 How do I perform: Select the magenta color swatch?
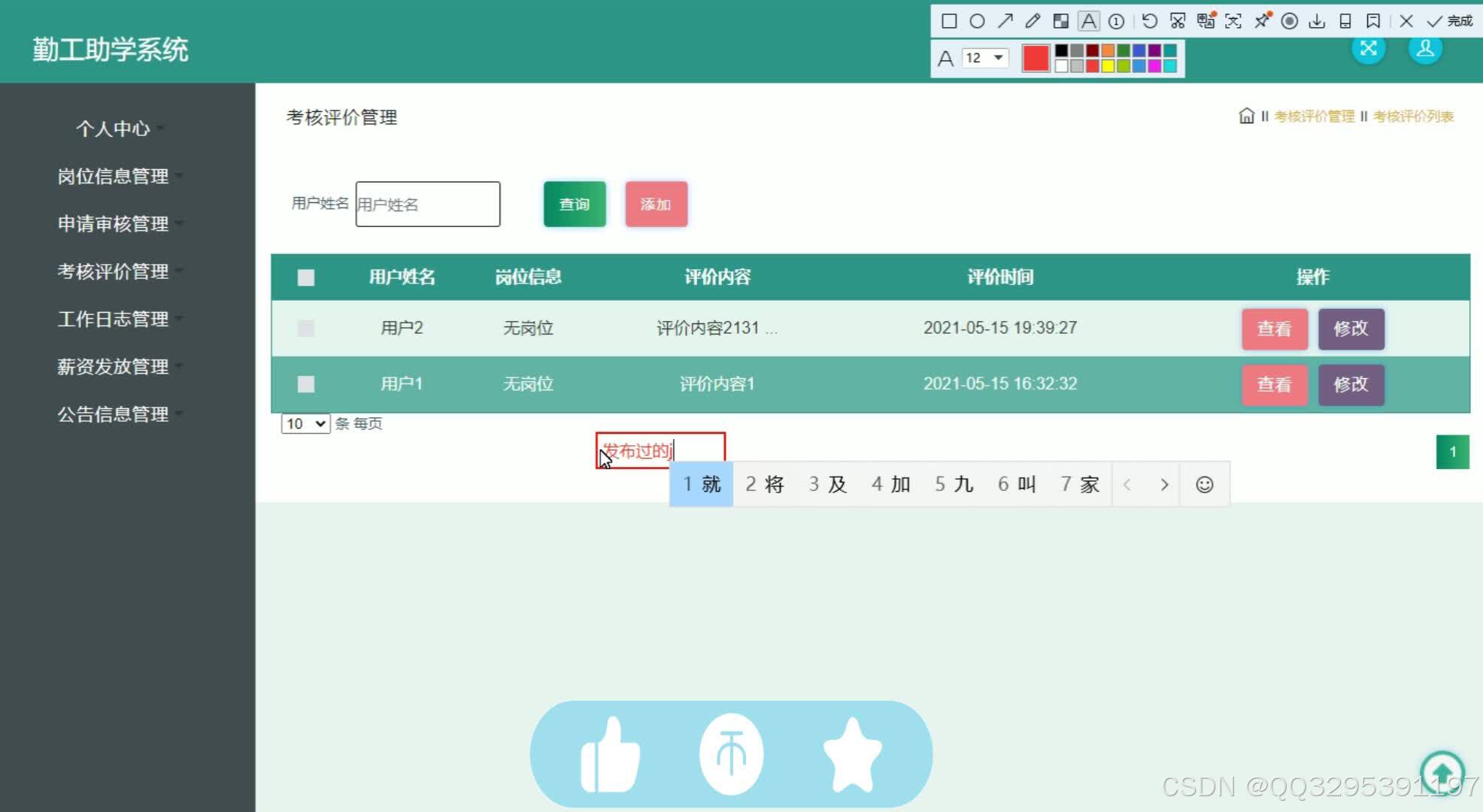pyautogui.click(x=1154, y=65)
